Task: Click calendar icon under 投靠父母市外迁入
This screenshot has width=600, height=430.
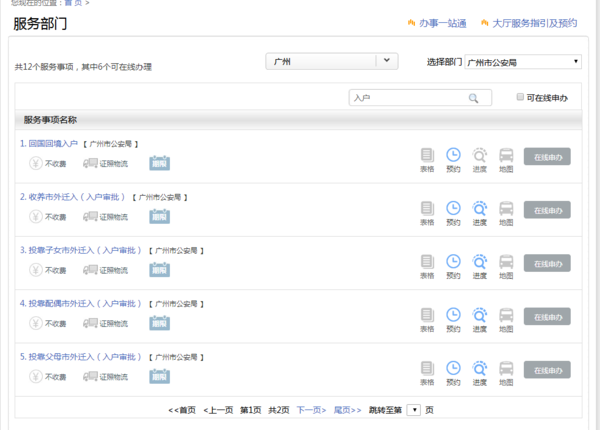Action: [159, 376]
